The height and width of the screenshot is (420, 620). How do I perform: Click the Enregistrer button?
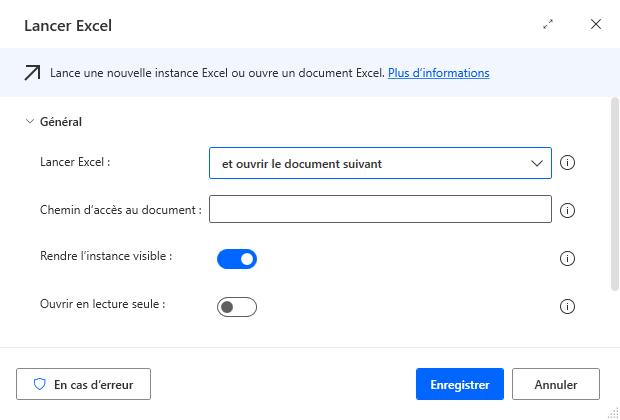(460, 384)
